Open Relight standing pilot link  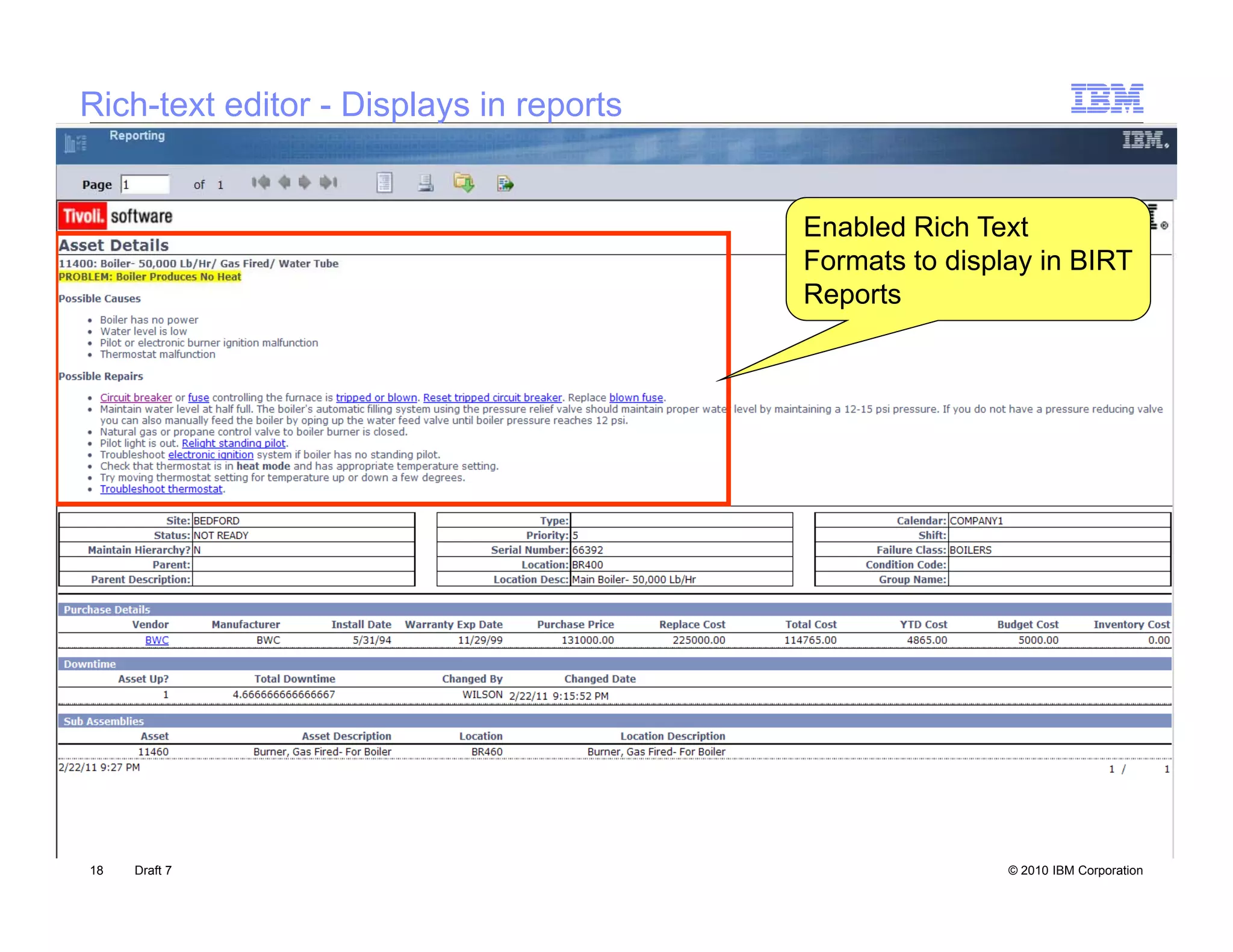[x=234, y=444]
